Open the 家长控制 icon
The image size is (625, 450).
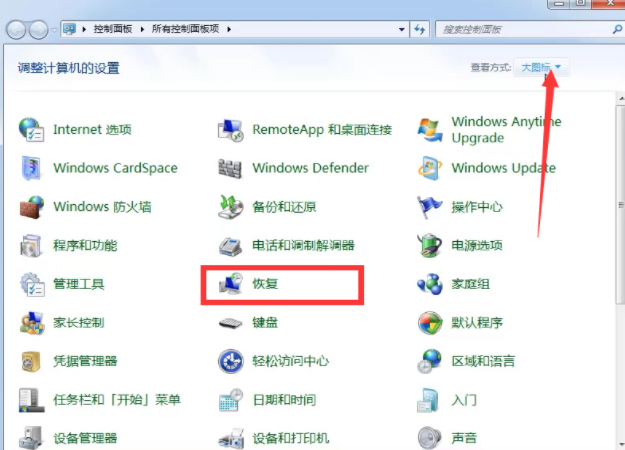click(32, 323)
